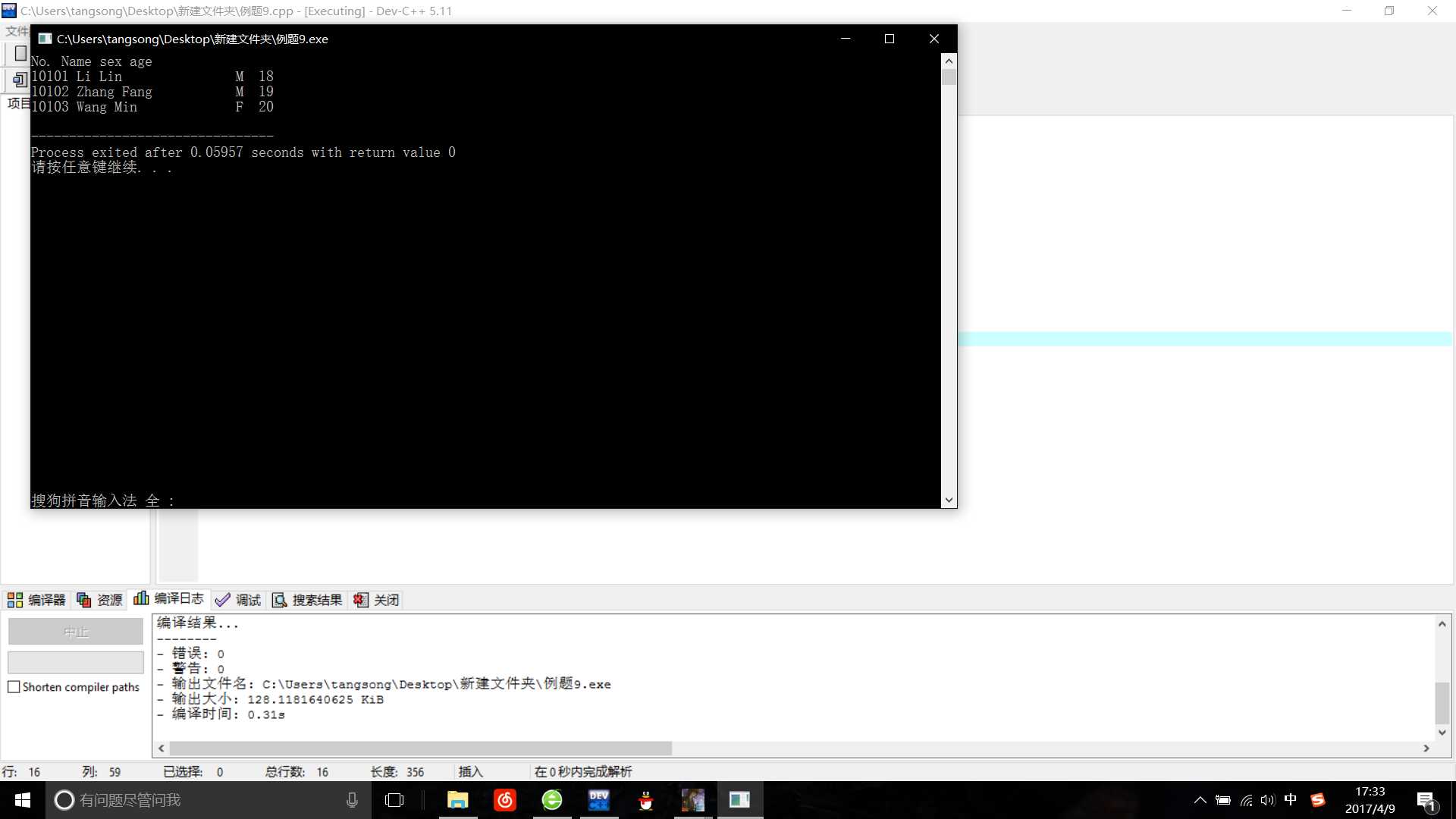Restore down the Dev-C++ window
This screenshot has width=1456, height=819.
coord(1389,11)
